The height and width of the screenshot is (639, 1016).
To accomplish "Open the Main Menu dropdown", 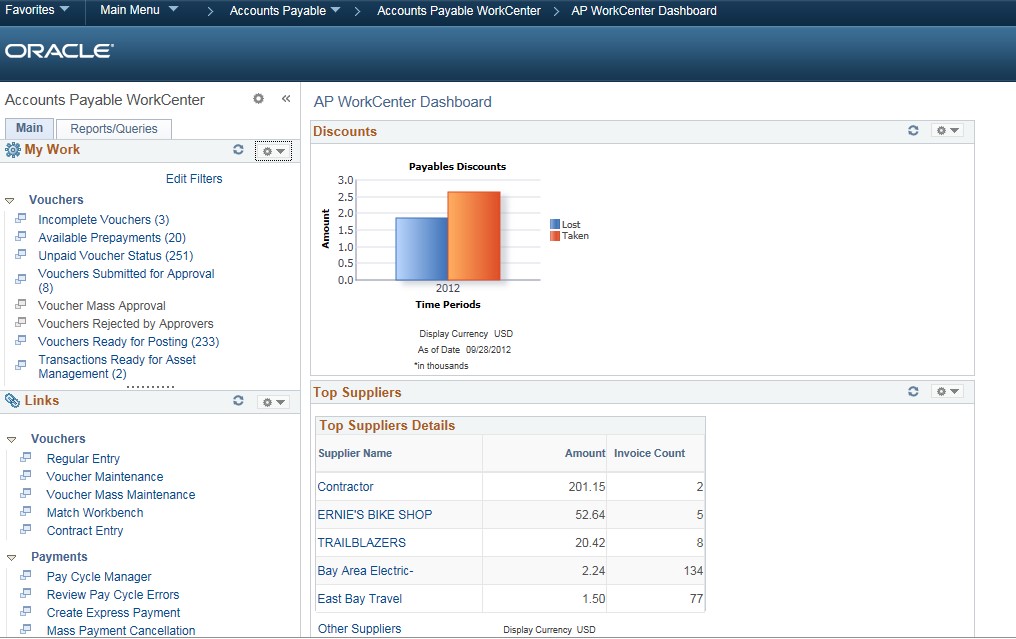I will (139, 10).
